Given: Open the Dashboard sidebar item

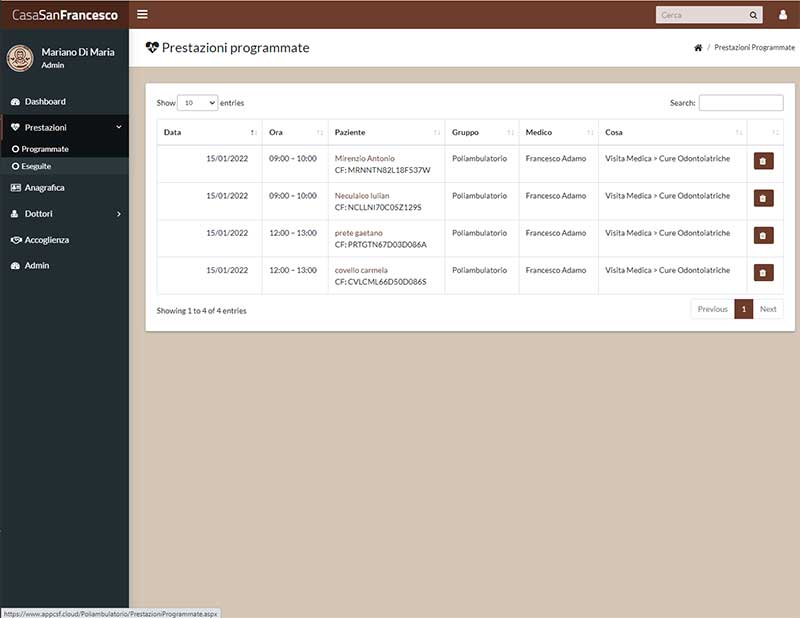Looking at the screenshot, I should click(64, 102).
